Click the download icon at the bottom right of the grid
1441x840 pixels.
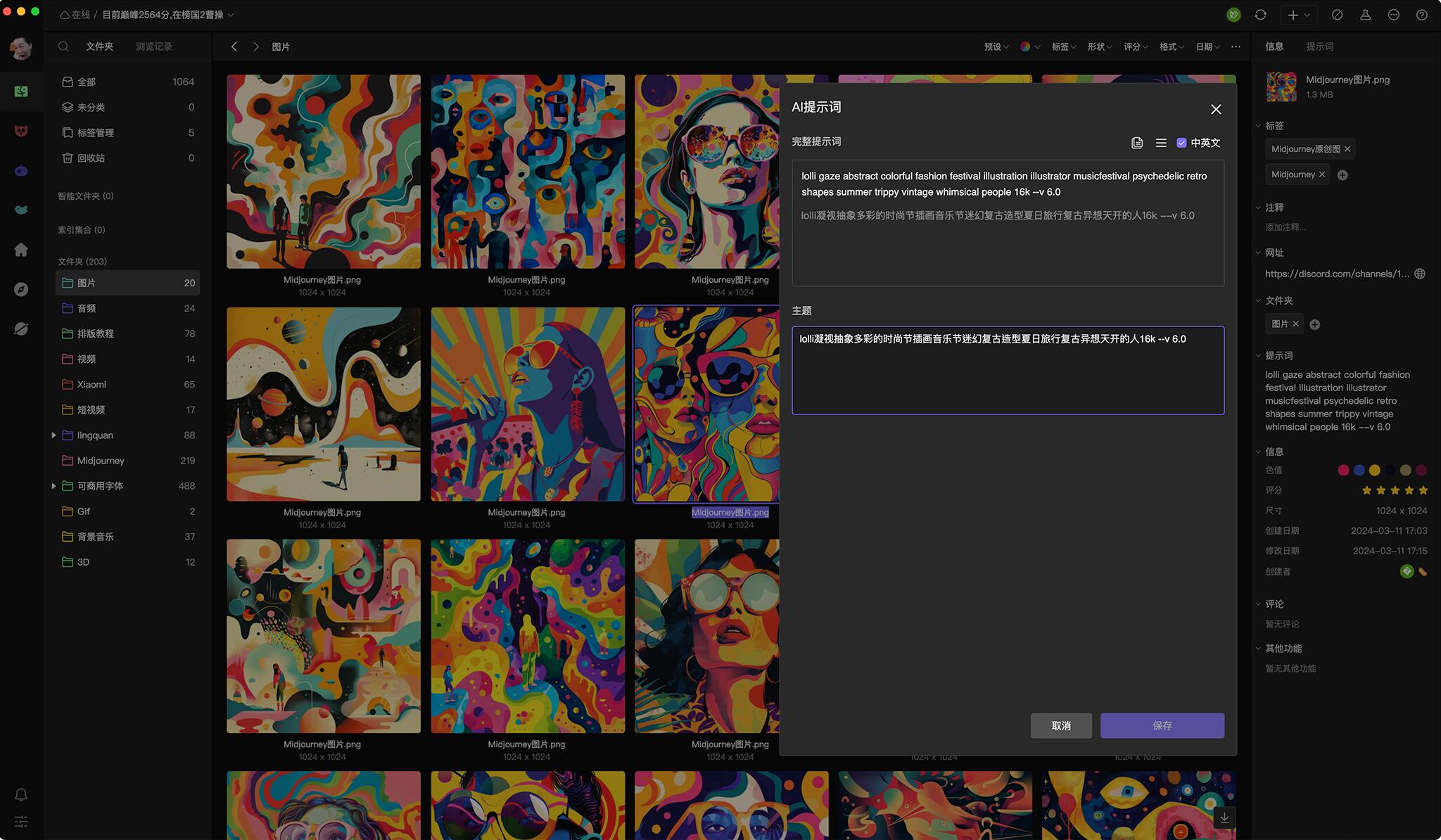(1224, 817)
